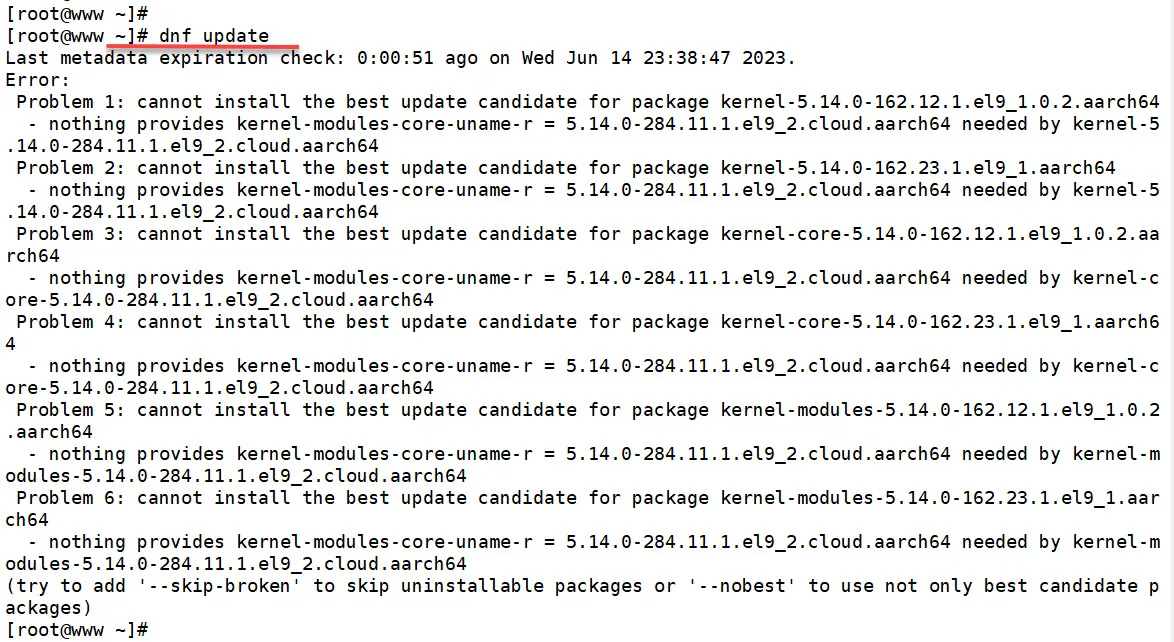Click the "Problem 4:" label
The width and height of the screenshot is (1174, 642).
coord(70,322)
